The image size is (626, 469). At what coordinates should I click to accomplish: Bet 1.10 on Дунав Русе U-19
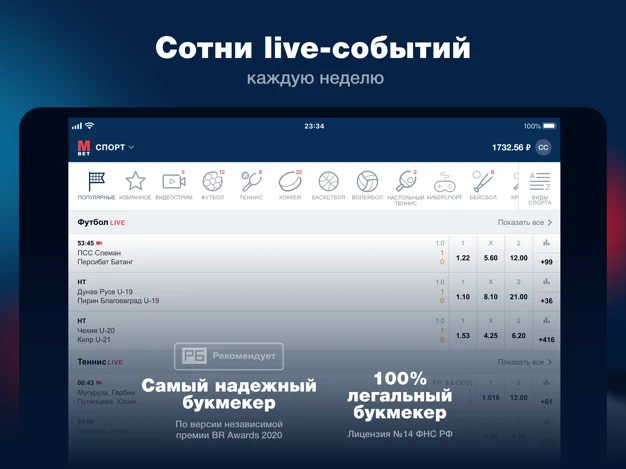(463, 297)
